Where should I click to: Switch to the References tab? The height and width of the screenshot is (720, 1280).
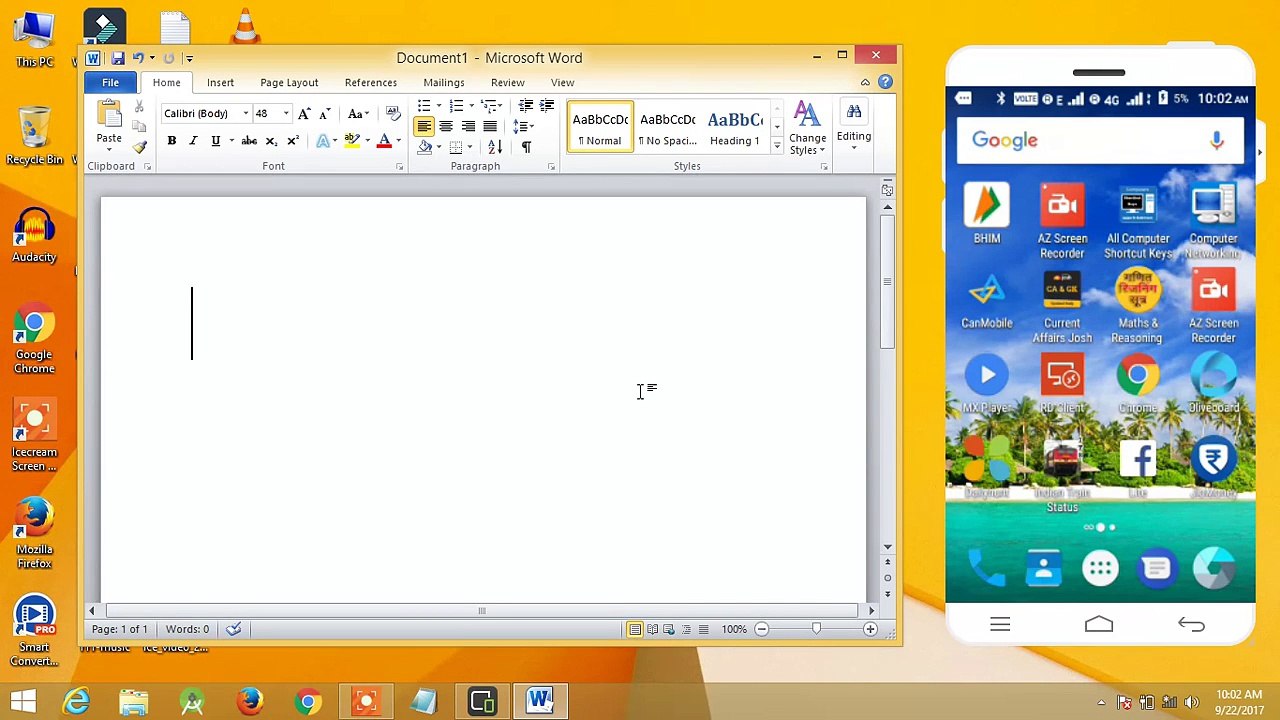click(371, 83)
